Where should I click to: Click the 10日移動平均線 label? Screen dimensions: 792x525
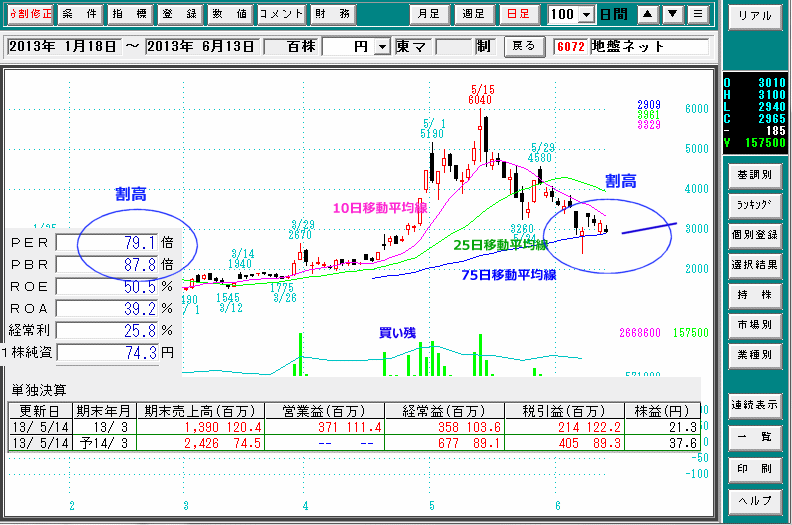[380, 208]
